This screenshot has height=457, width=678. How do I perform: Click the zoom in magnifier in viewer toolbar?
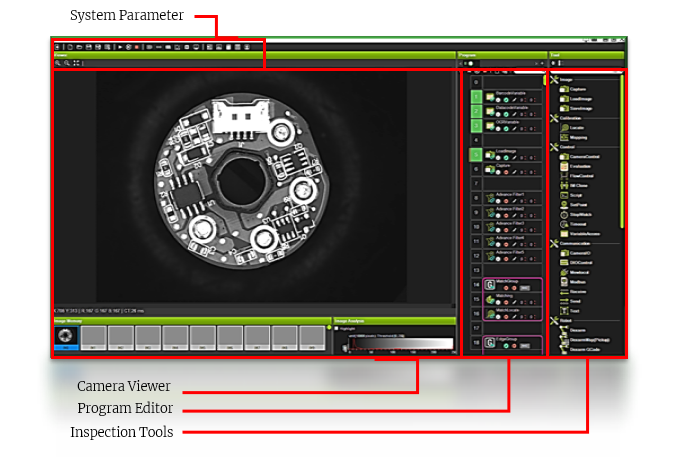[x=57, y=63]
